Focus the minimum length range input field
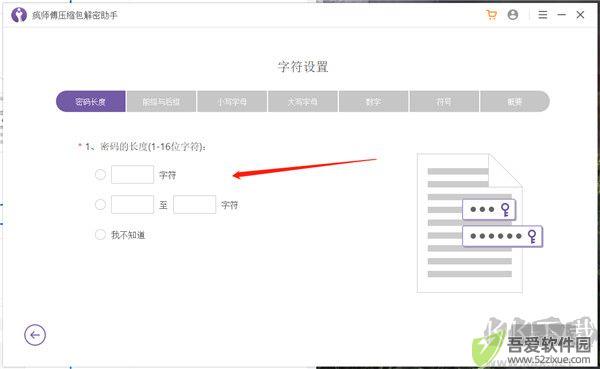 (132, 204)
